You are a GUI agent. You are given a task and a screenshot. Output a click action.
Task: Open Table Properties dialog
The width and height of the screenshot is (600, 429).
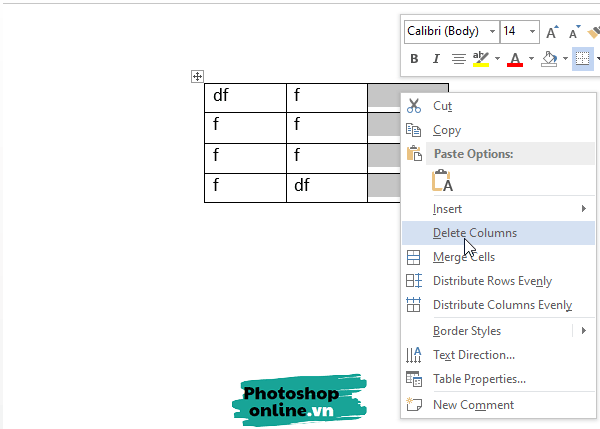coord(479,379)
